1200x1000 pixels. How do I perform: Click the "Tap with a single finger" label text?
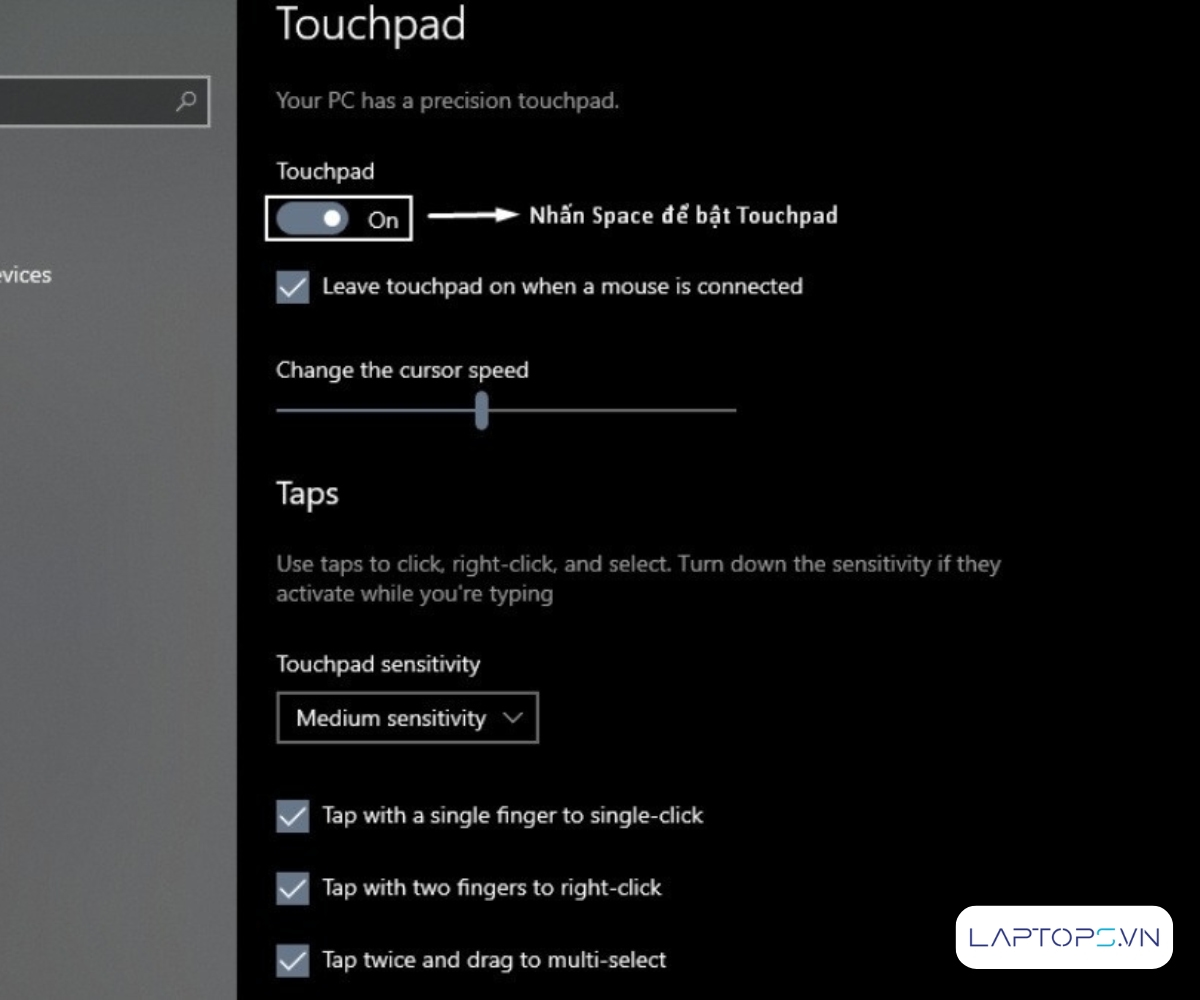(512, 816)
